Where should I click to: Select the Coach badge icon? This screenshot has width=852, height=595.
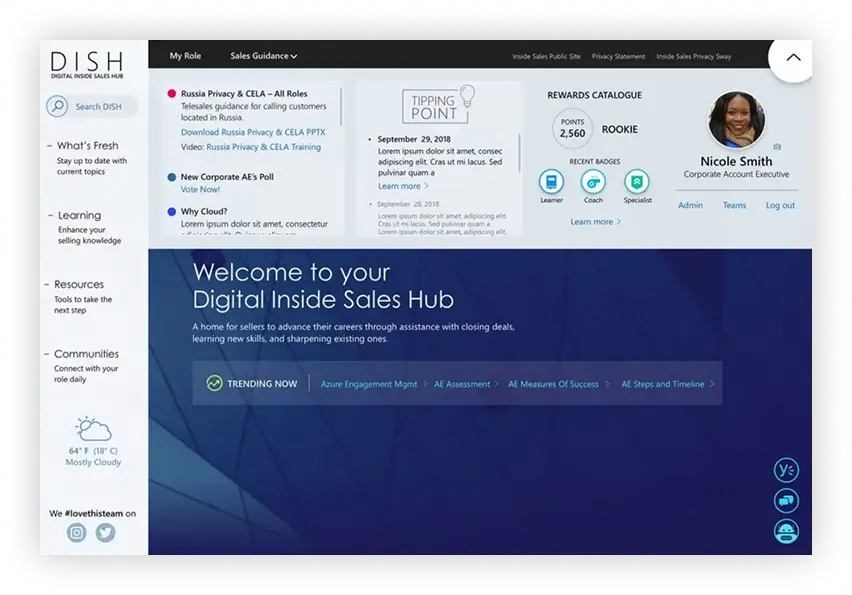(x=593, y=181)
